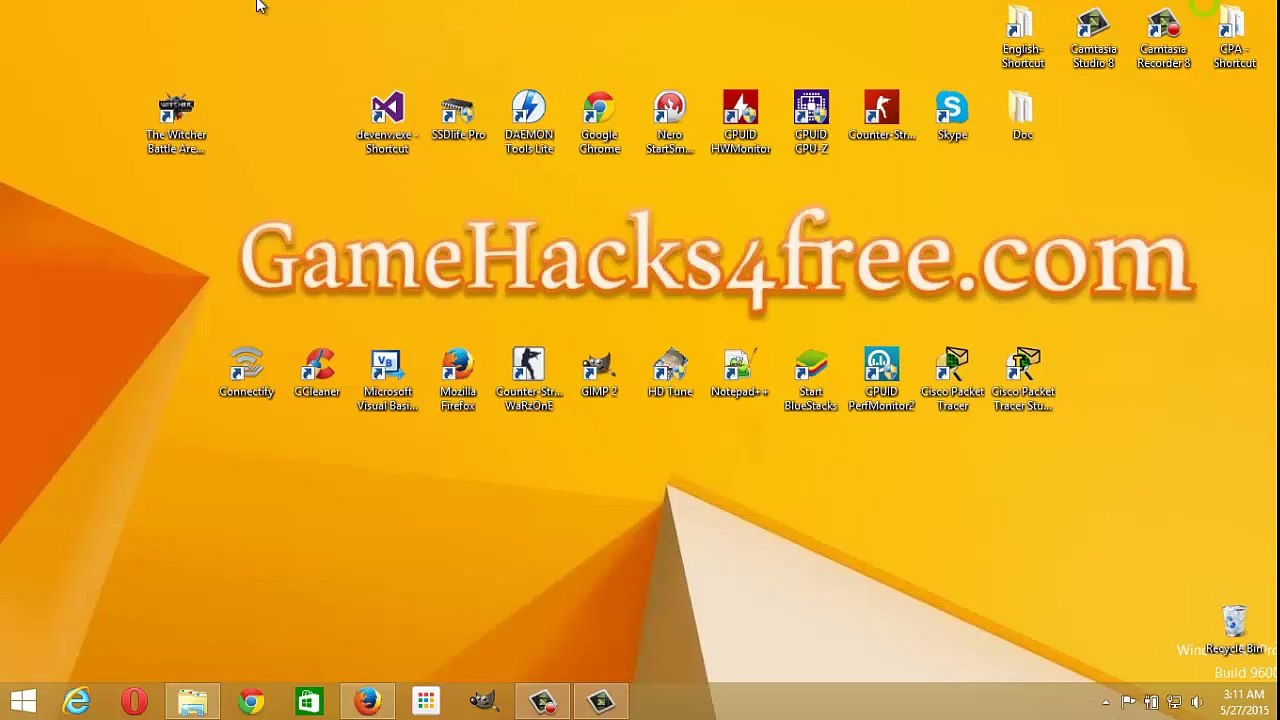This screenshot has width=1280, height=720.
Task: Select the Nero StartSmart desktop icon
Action: click(670, 124)
